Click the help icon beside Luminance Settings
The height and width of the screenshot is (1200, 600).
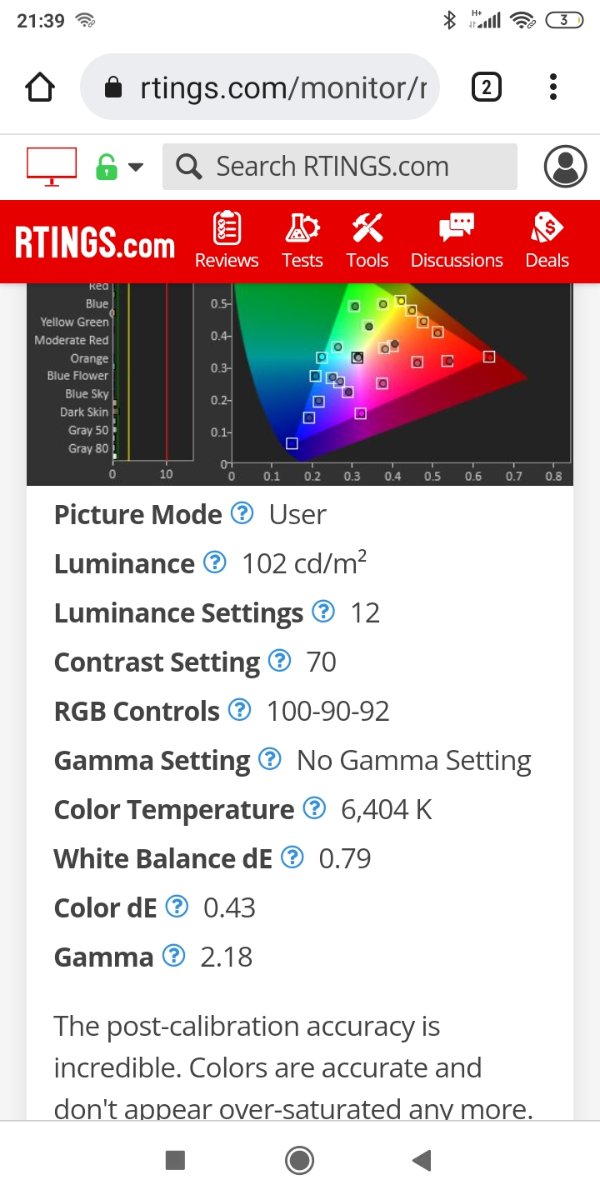323,612
